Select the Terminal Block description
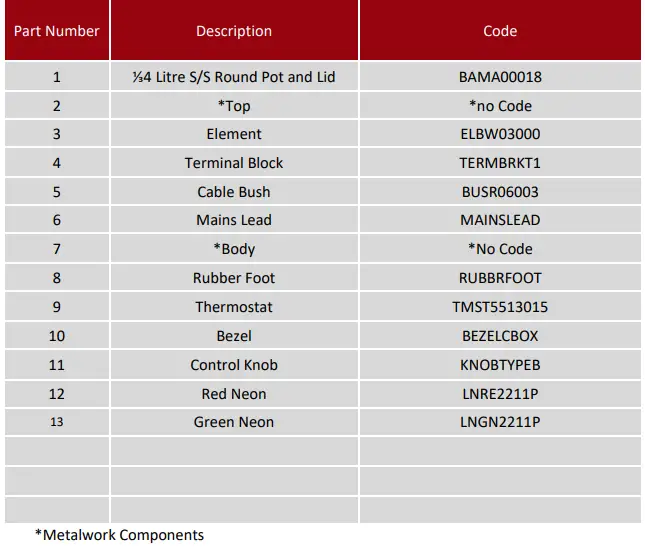645x548 pixels. 234,163
